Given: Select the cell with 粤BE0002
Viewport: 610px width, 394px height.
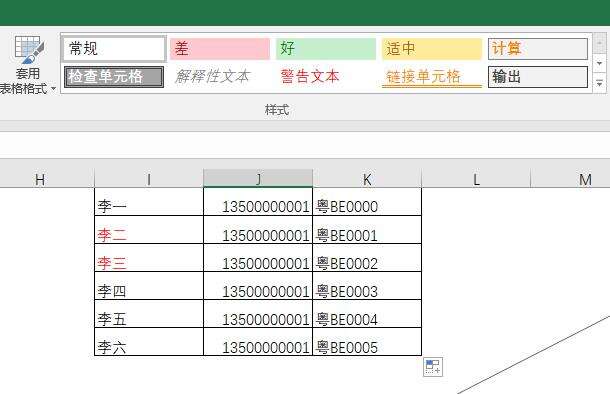Looking at the screenshot, I should pyautogui.click(x=367, y=257).
